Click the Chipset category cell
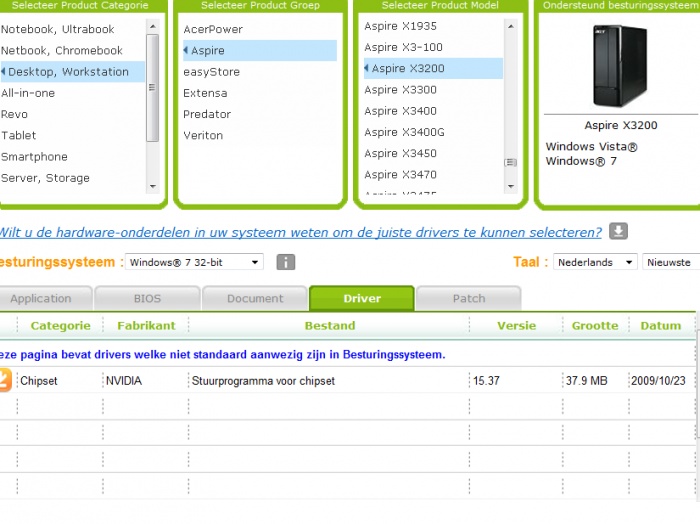 tap(39, 381)
